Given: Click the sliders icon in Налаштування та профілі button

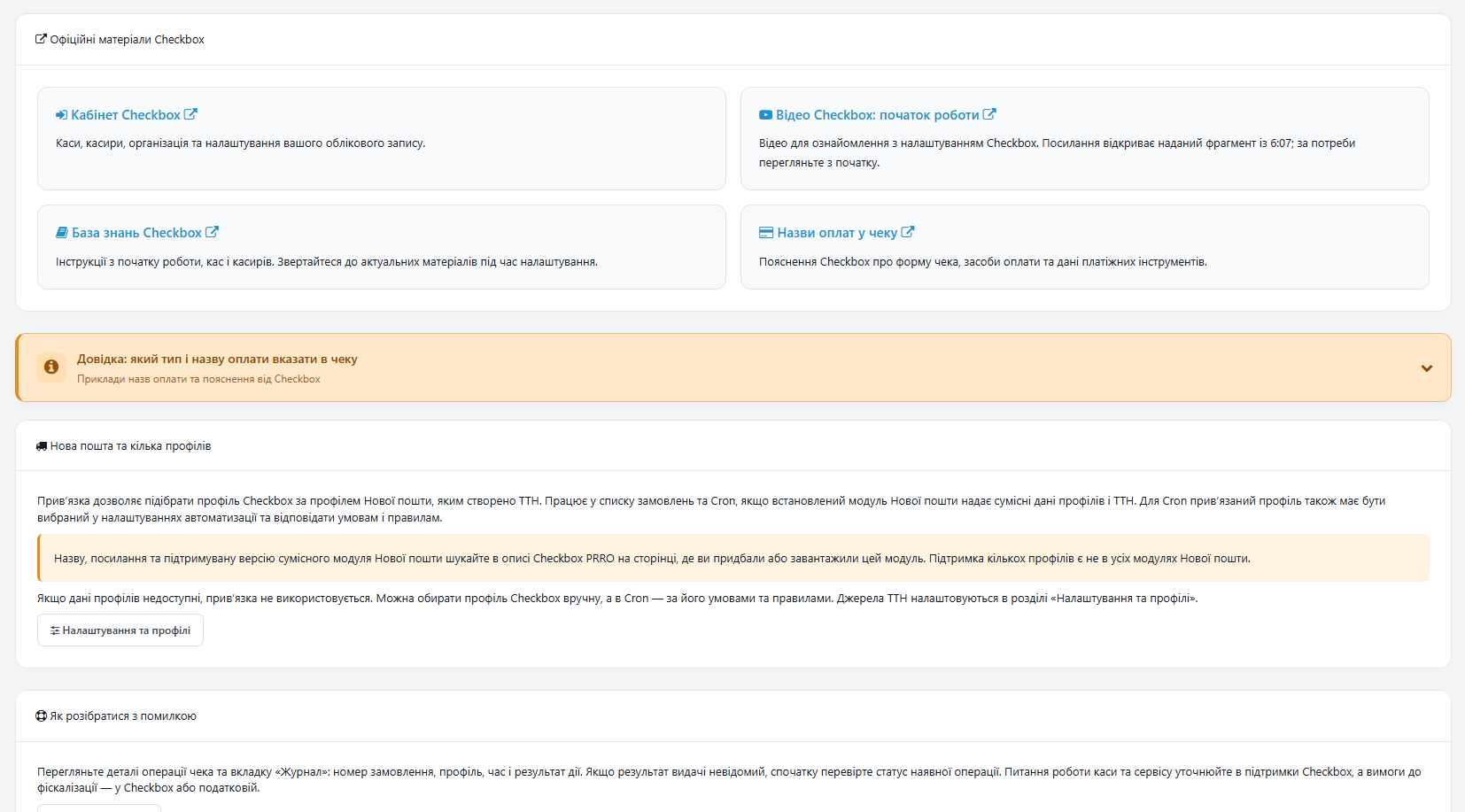Looking at the screenshot, I should coord(55,630).
